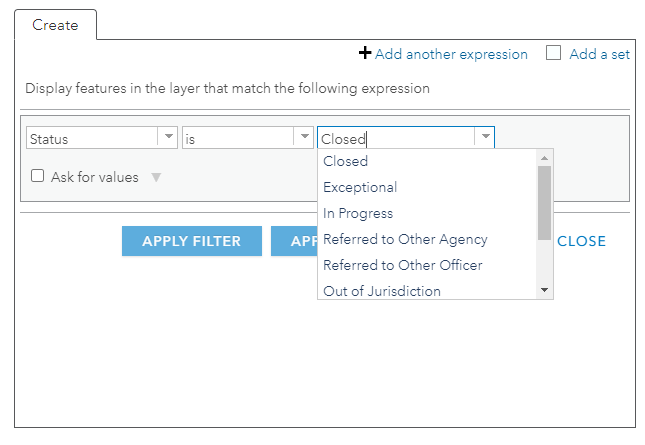Choose In Progress status option
Viewport: 645px width, 445px height.
click(358, 213)
